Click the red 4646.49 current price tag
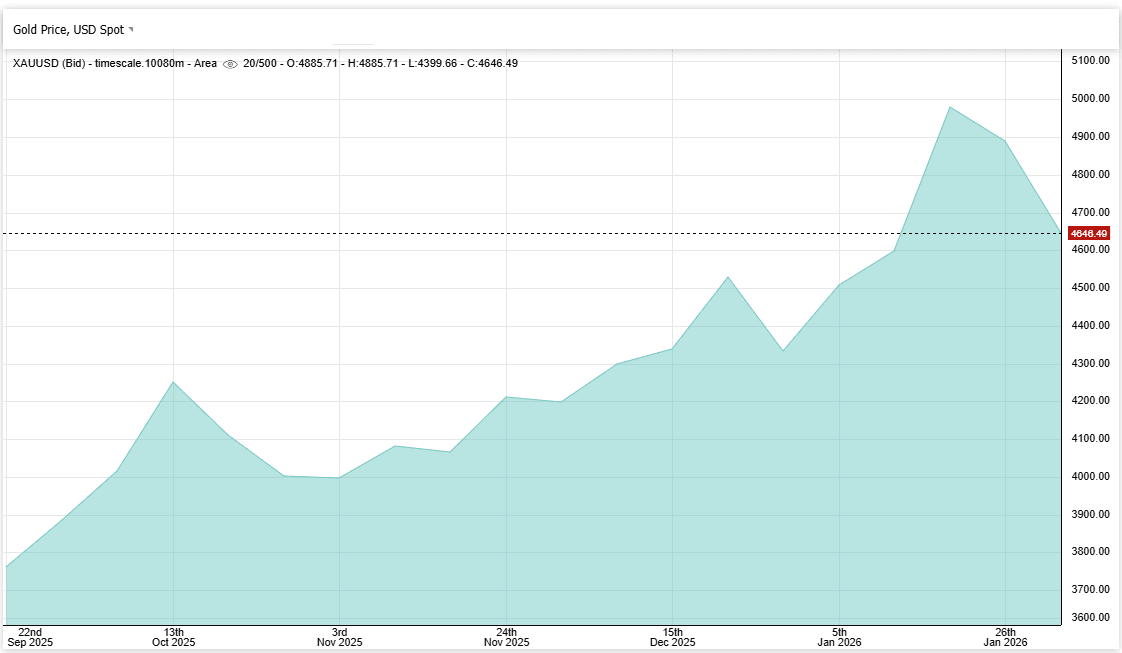Image resolution: width=1122 pixels, height=653 pixels. pyautogui.click(x=1088, y=233)
